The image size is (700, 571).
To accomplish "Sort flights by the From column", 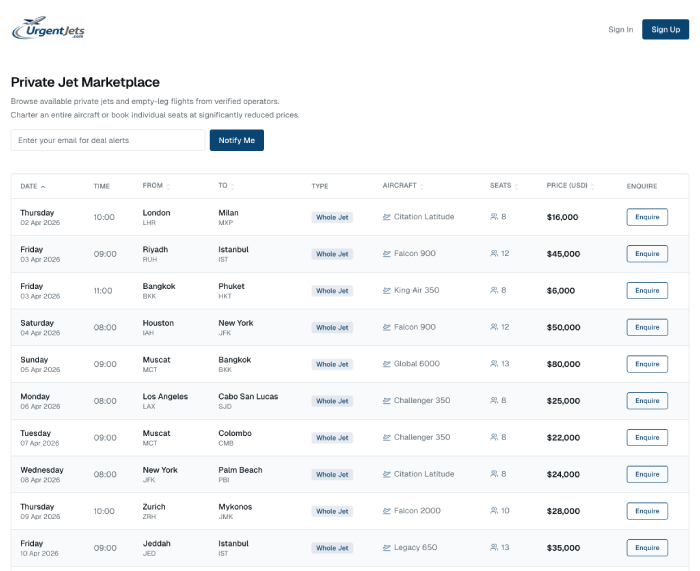I will [155, 186].
